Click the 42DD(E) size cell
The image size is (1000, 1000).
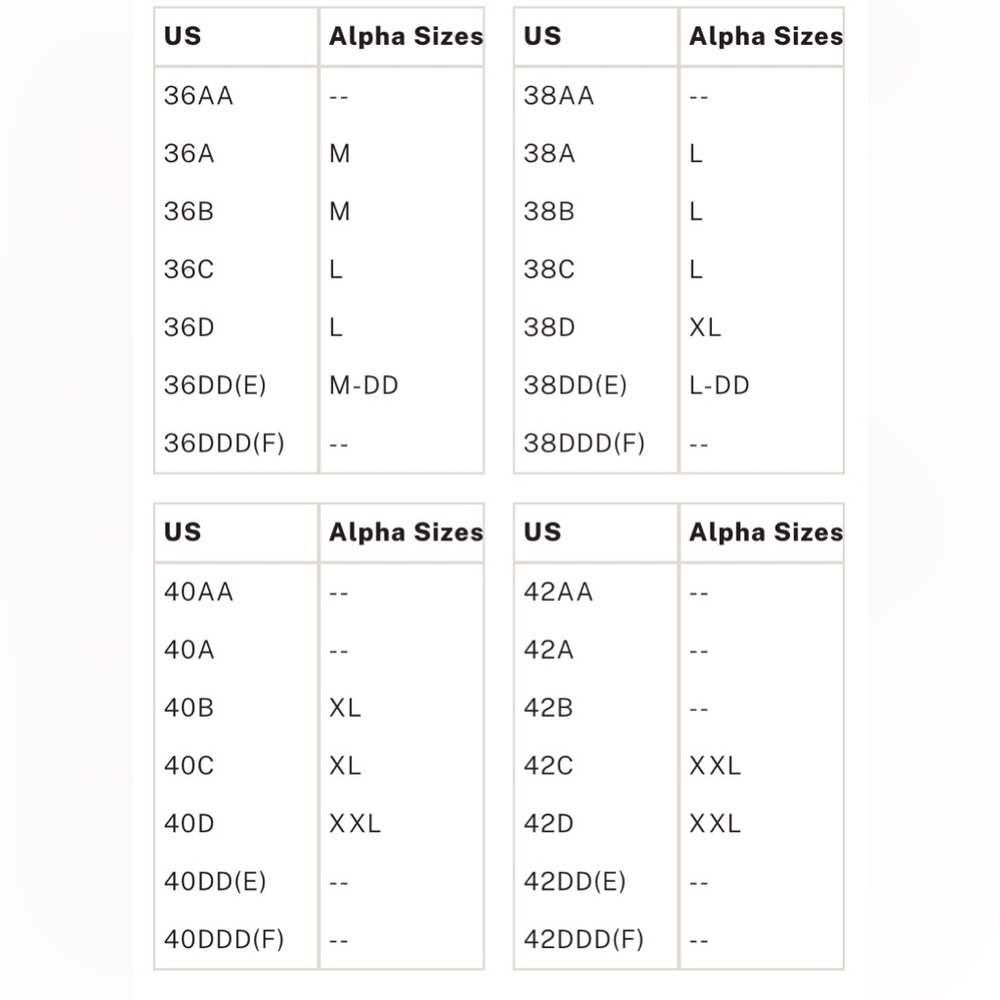click(575, 882)
